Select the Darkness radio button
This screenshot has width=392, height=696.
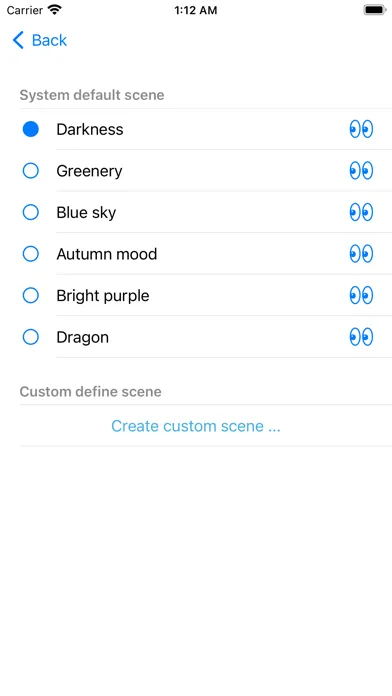(31, 129)
